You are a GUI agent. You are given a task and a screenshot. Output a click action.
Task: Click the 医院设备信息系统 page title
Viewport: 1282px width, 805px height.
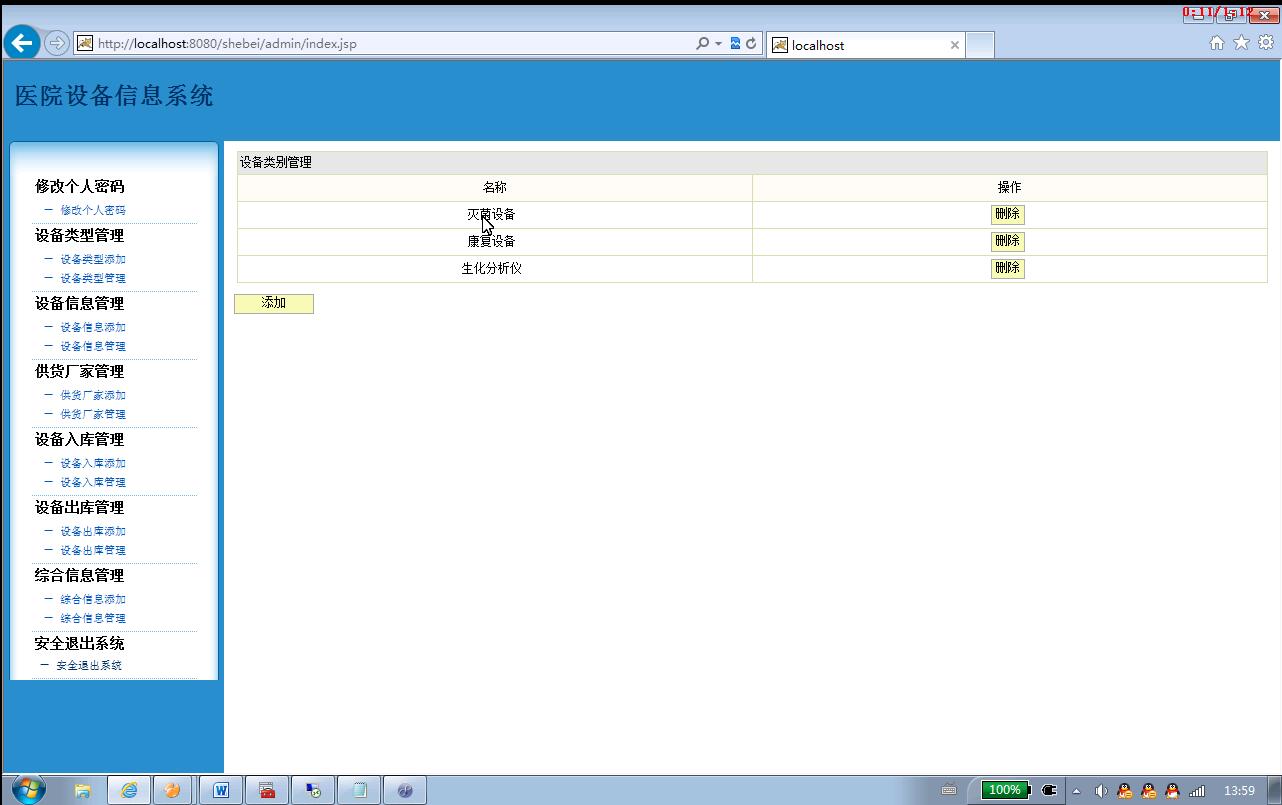[x=114, y=96]
